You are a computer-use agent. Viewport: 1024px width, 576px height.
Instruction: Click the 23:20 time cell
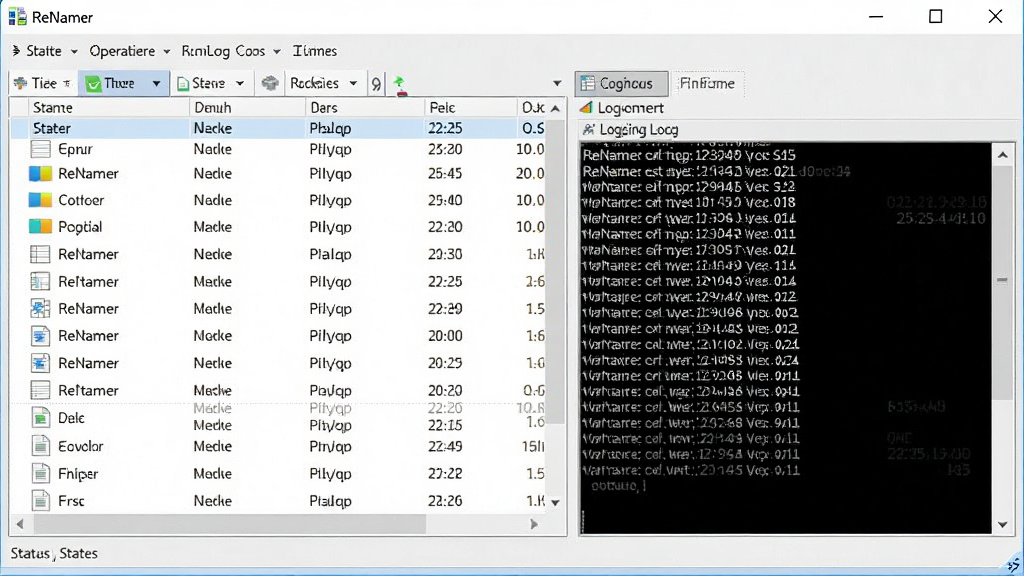tap(445, 149)
